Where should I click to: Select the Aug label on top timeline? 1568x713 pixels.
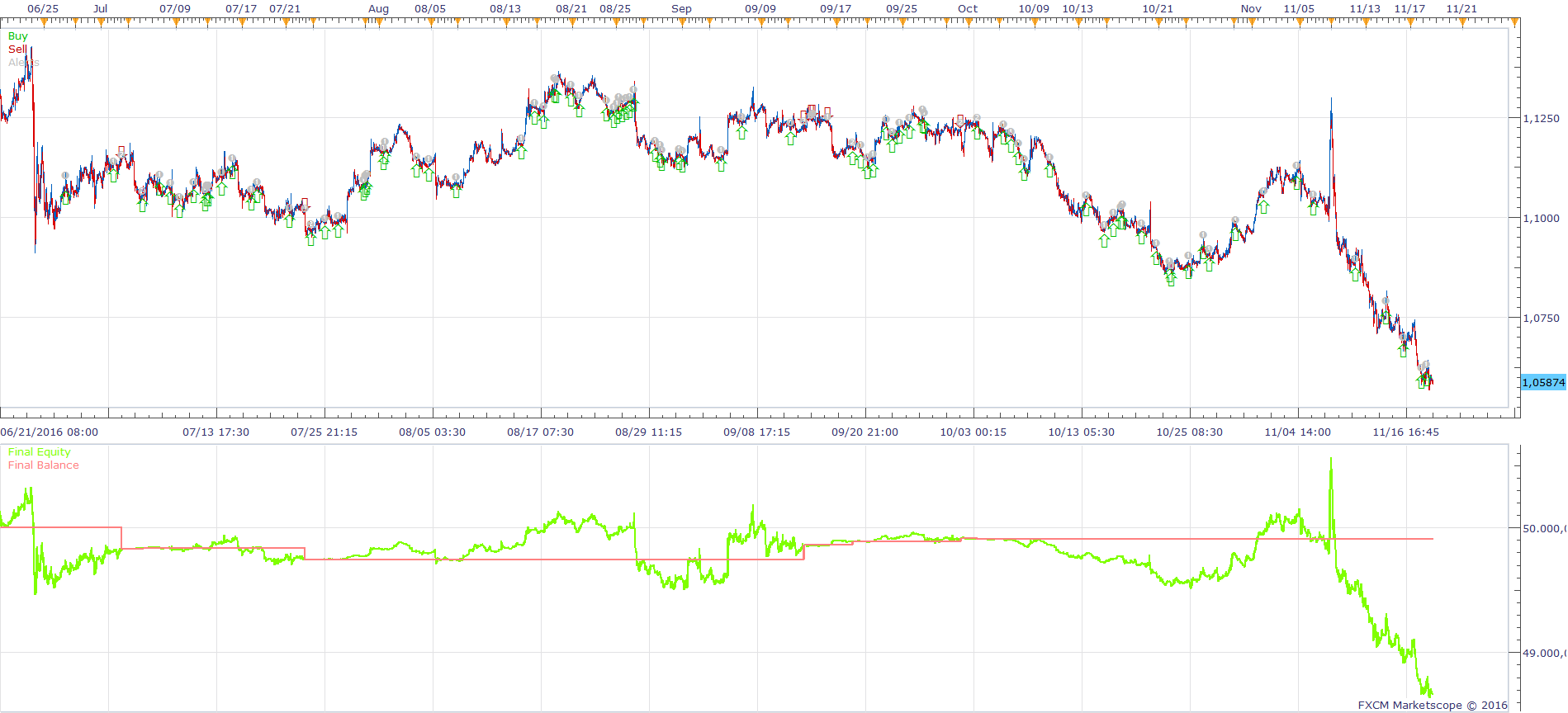pos(378,9)
